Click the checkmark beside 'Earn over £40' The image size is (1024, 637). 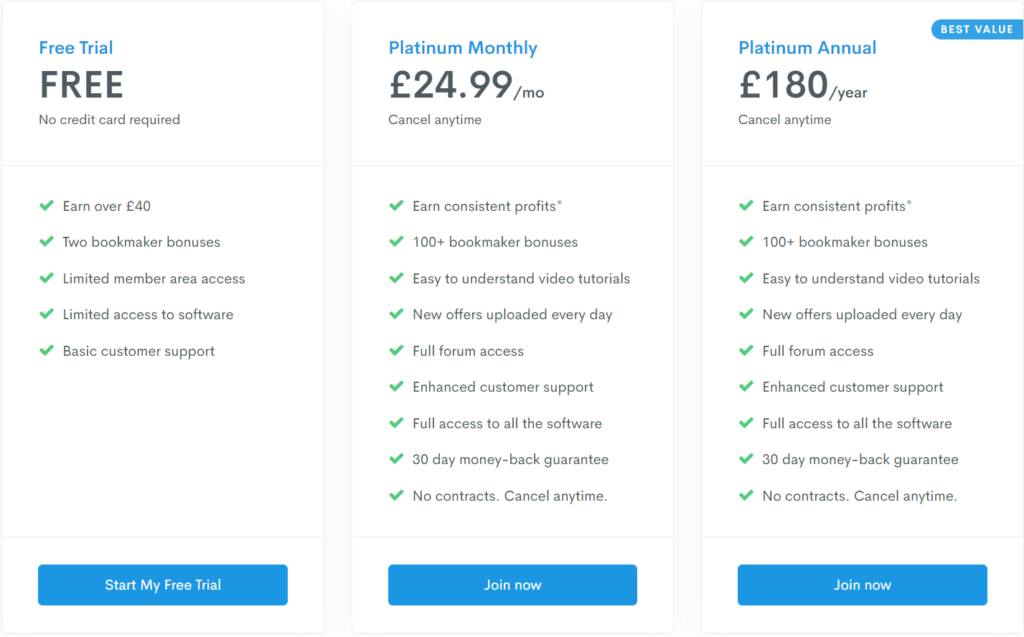pos(46,205)
